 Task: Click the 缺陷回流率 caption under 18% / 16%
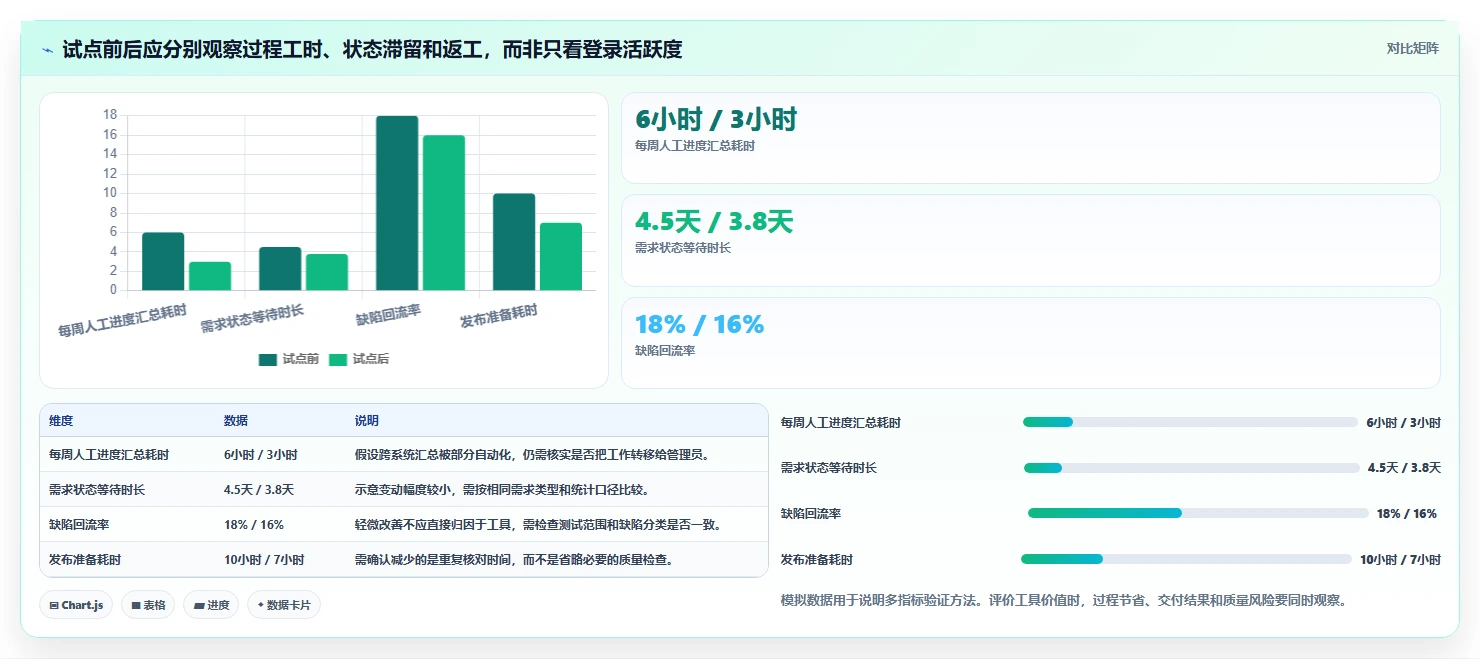tap(665, 351)
